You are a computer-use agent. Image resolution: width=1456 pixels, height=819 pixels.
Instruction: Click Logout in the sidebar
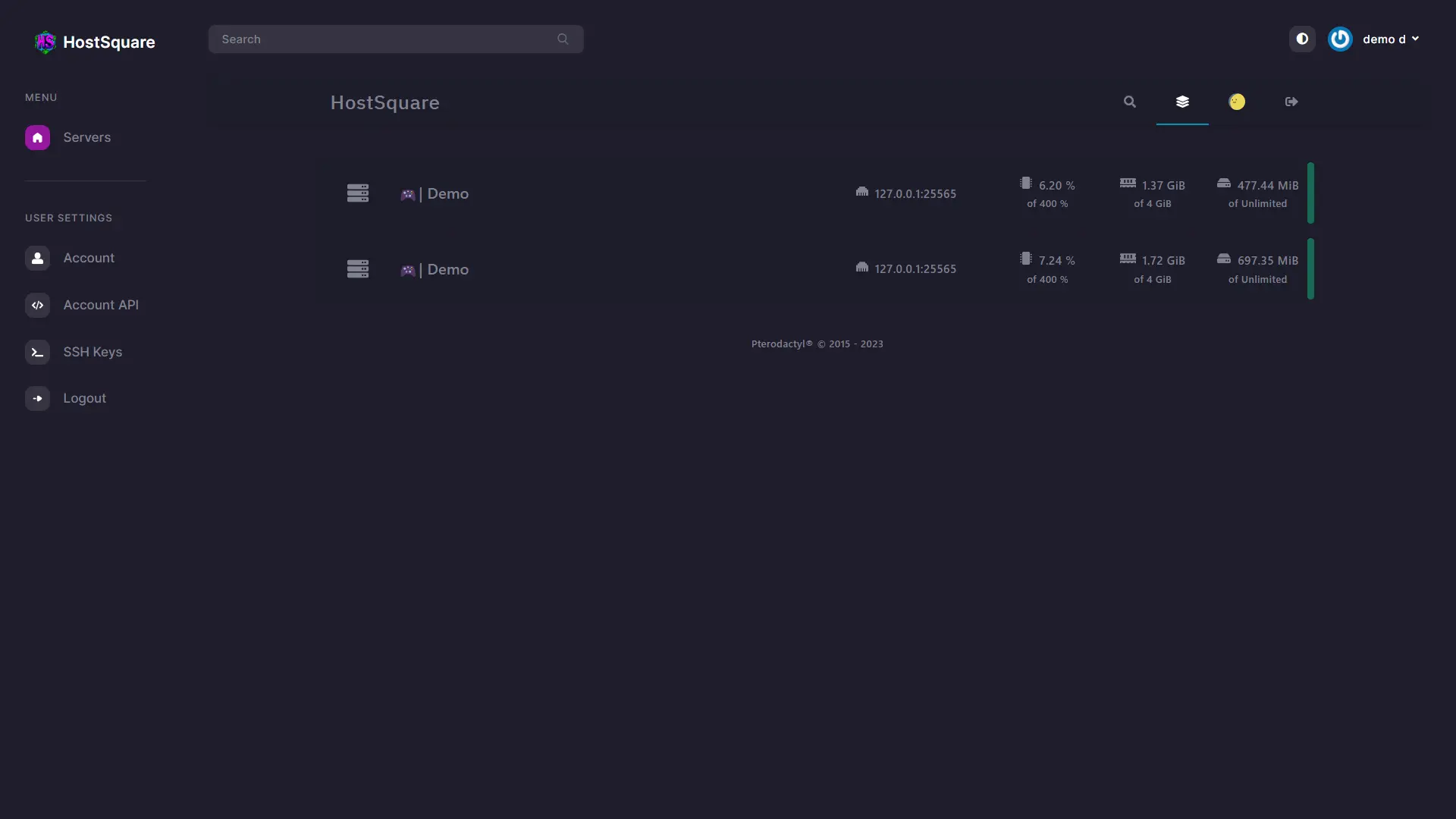point(84,398)
